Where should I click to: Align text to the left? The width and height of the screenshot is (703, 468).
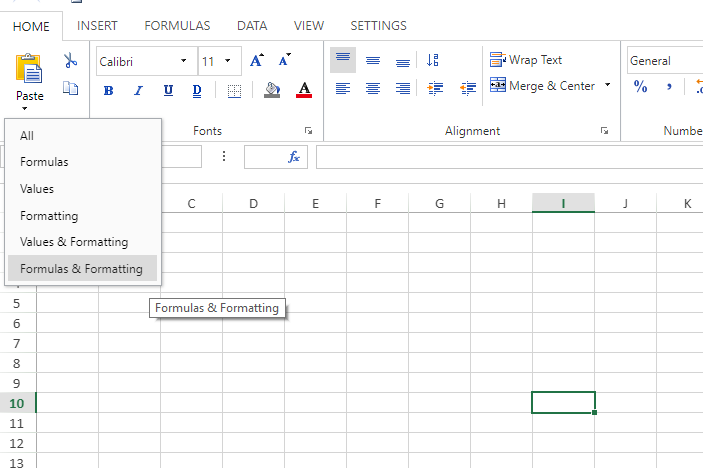[x=343, y=88]
